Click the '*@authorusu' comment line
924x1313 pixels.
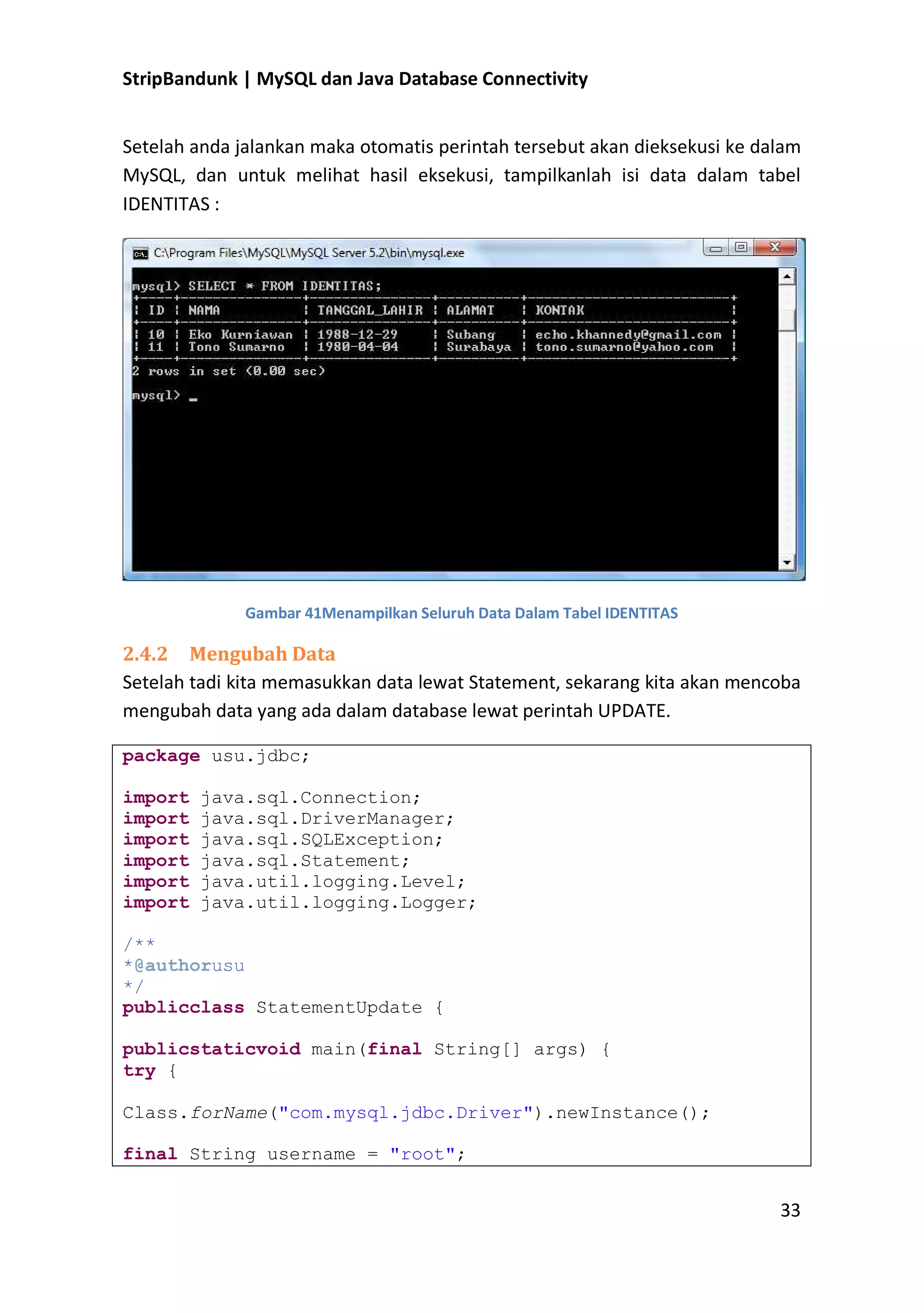tap(184, 966)
